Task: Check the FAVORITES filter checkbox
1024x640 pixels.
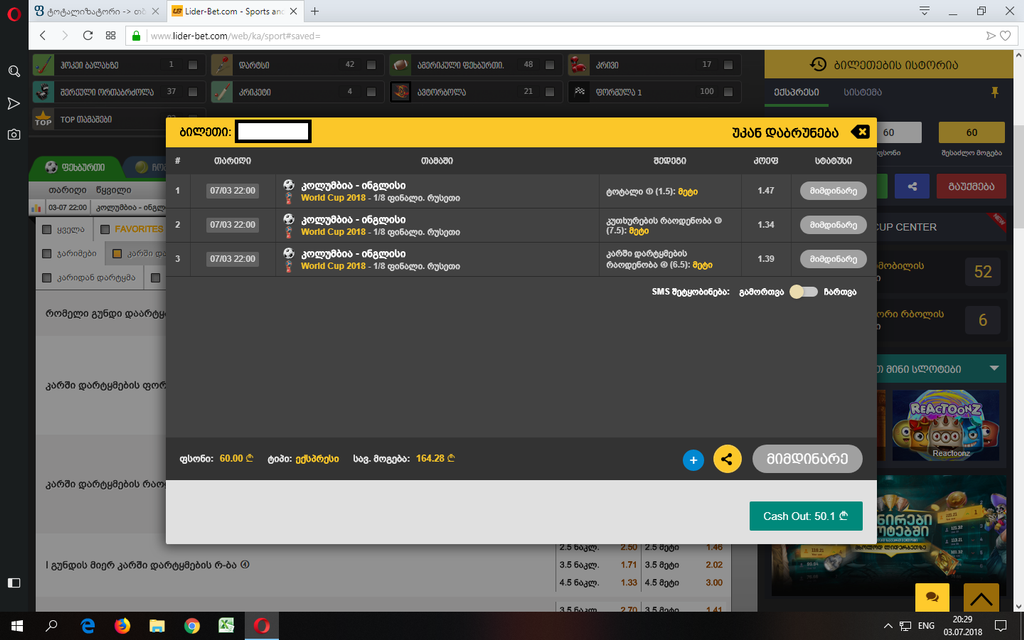Action: click(104, 229)
